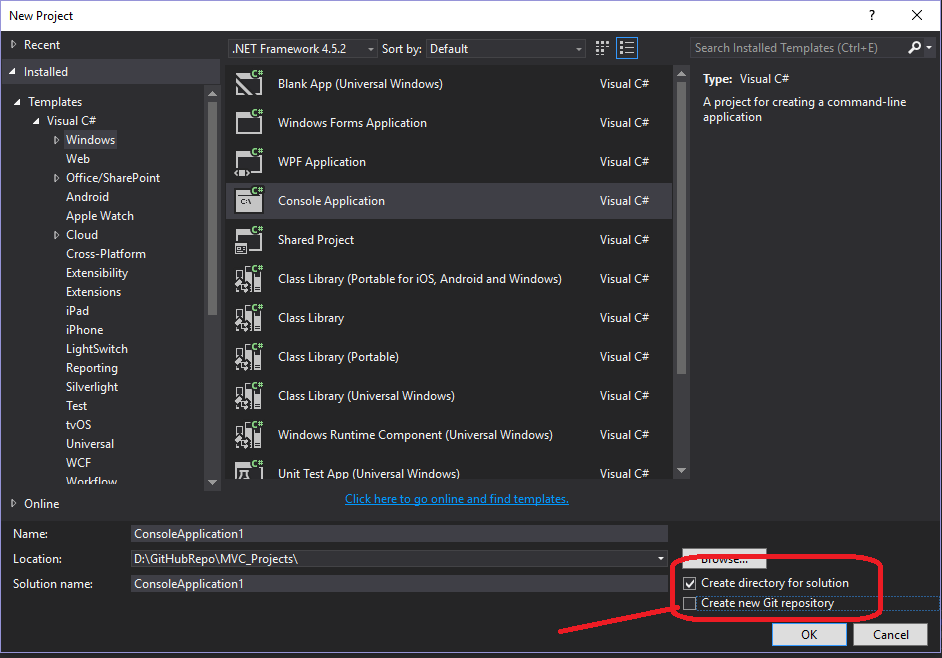The height and width of the screenshot is (658, 942).
Task: Click the category tree scroll down arrow
Action: pos(212,482)
